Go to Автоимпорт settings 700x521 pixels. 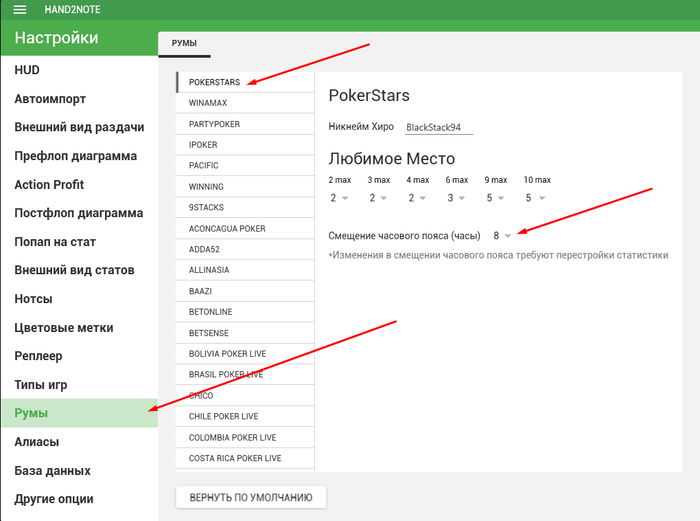[79, 99]
